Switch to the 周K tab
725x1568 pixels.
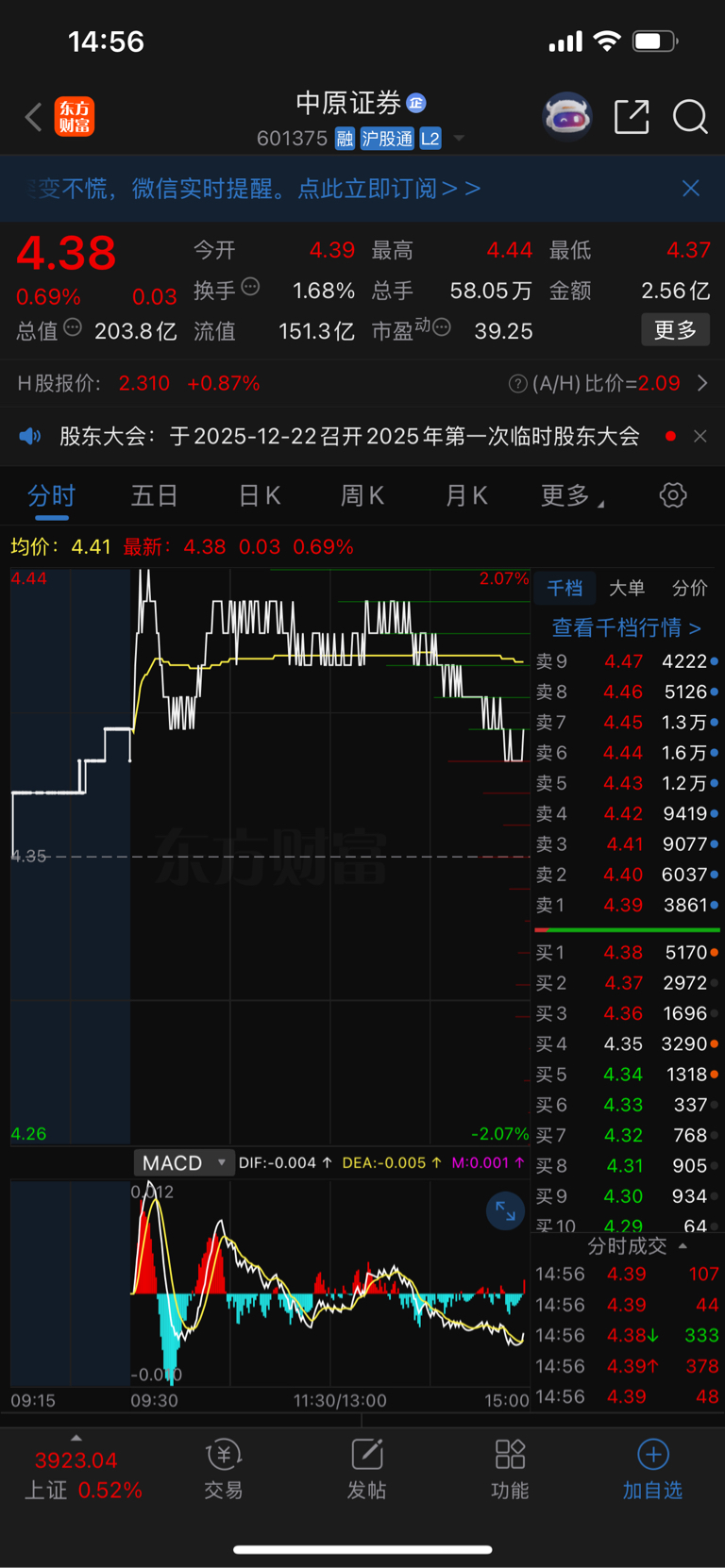click(x=362, y=495)
